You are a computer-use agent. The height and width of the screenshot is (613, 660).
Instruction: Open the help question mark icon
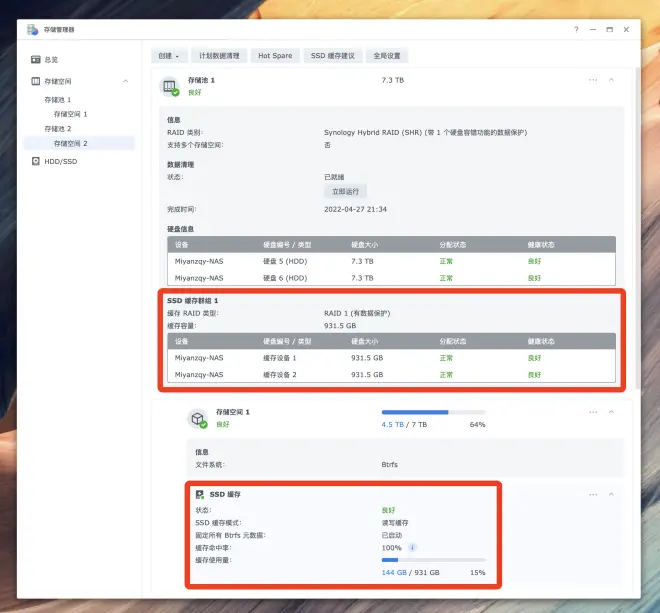(x=576, y=29)
